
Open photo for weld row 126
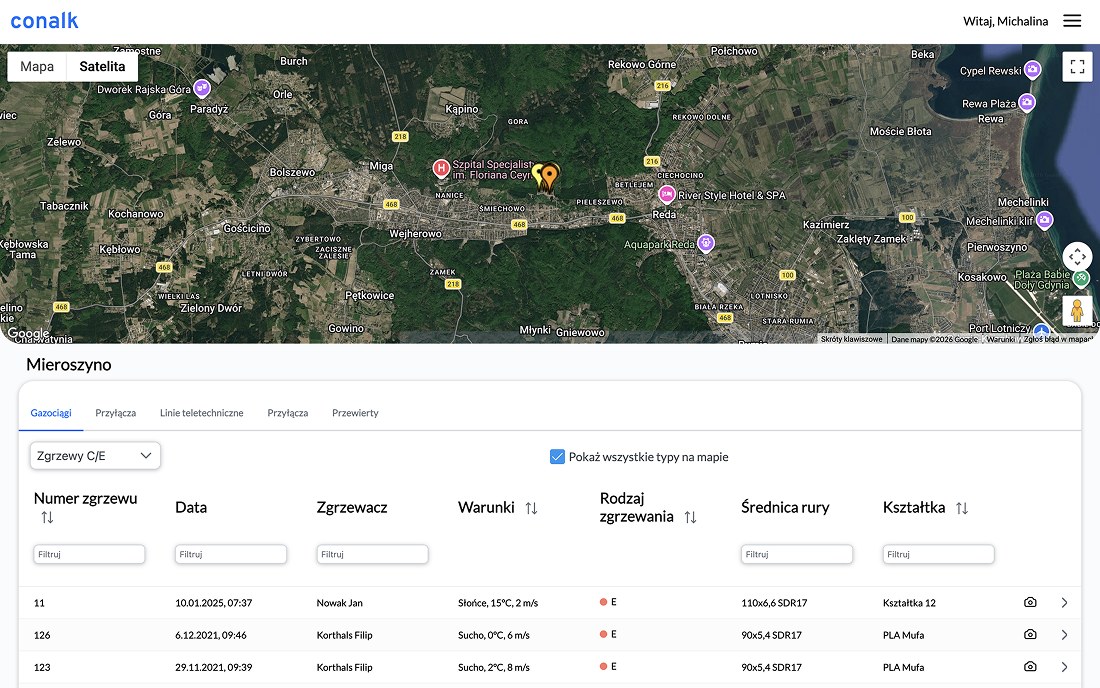click(1030, 635)
